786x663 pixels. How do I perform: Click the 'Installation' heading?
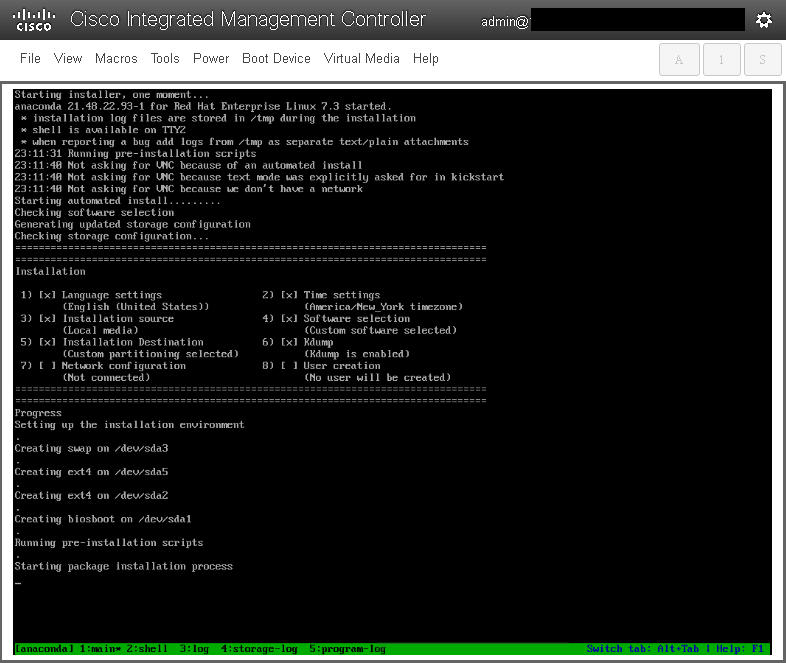[50, 272]
